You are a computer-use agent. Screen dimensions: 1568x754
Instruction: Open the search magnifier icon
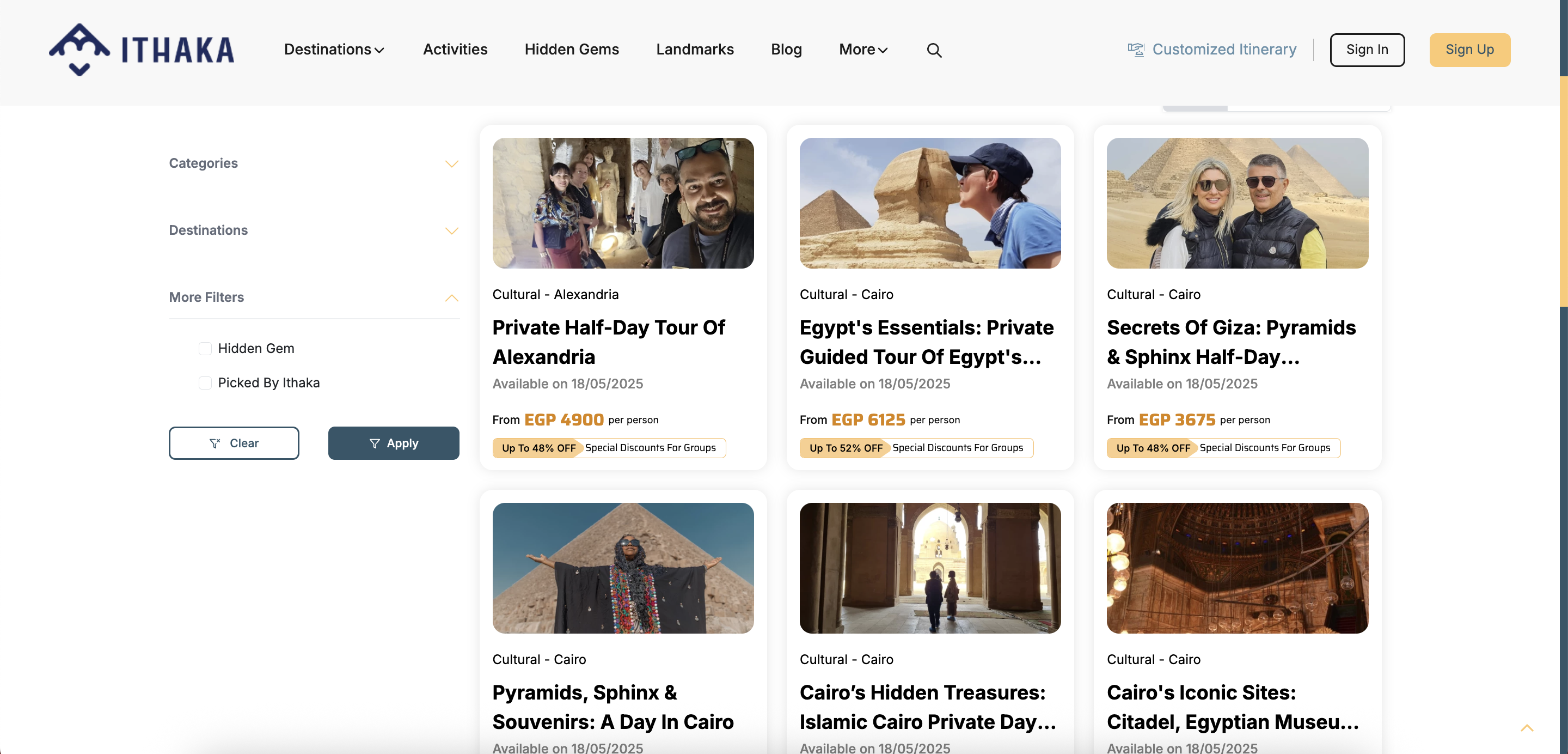(934, 50)
